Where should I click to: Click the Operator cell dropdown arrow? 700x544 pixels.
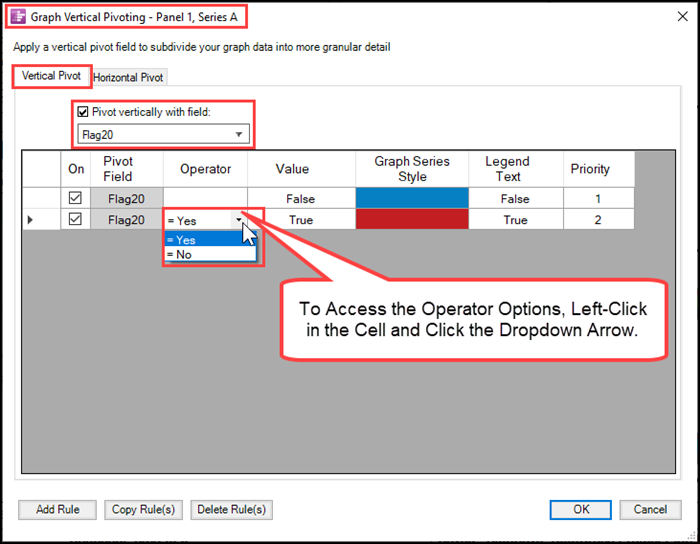(x=239, y=220)
